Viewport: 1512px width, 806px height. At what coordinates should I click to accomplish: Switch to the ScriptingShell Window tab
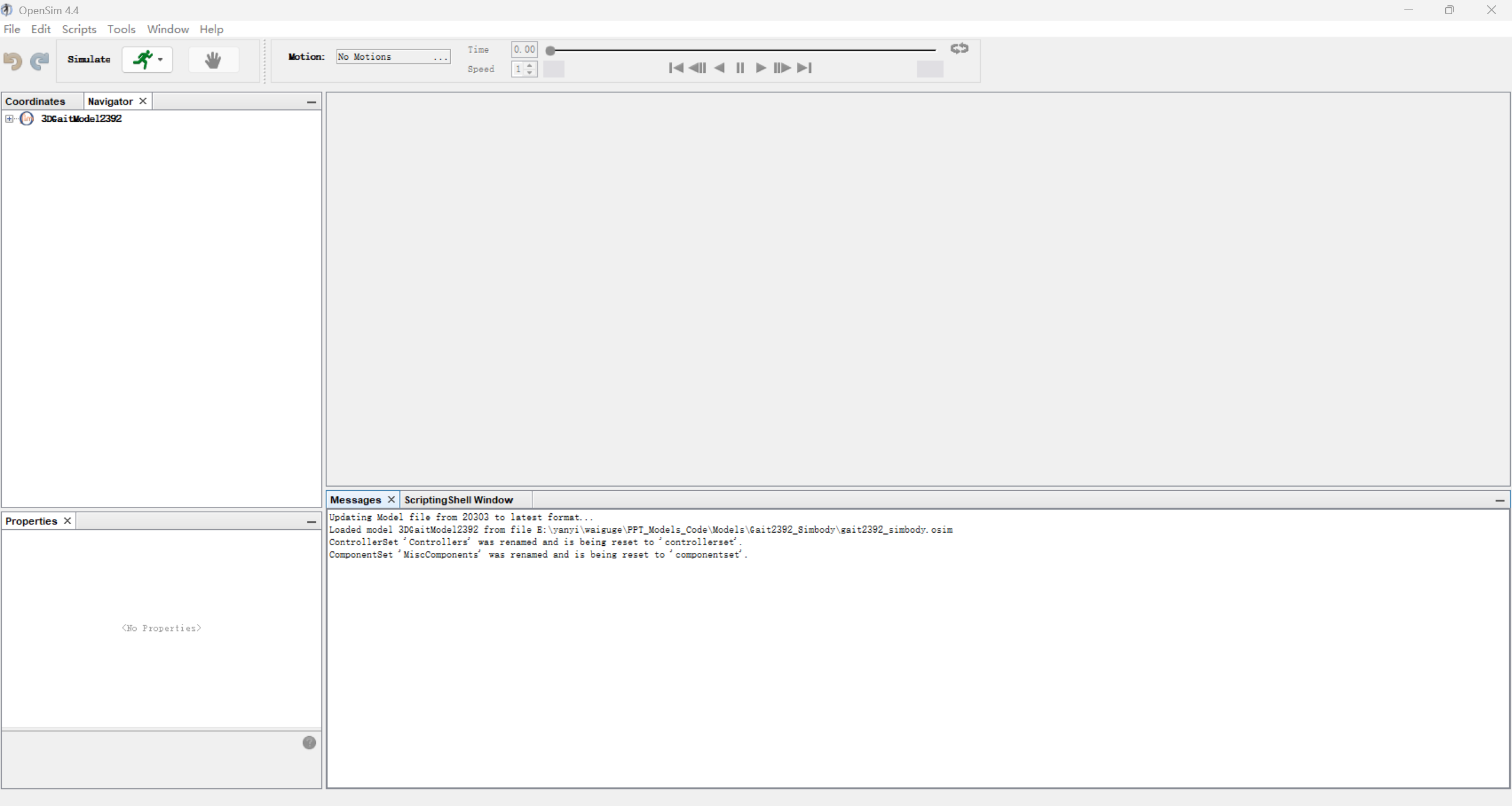(x=458, y=500)
